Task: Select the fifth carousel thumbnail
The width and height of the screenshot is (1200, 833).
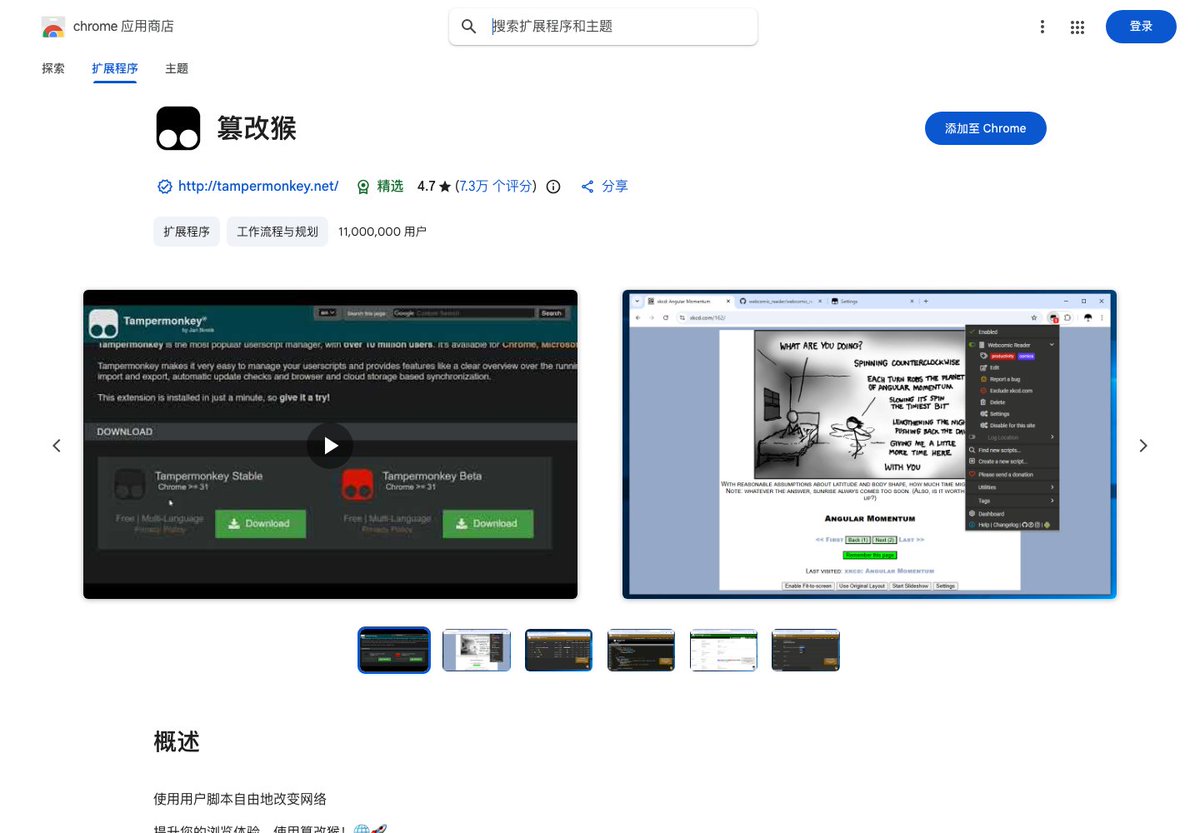Action: tap(723, 650)
